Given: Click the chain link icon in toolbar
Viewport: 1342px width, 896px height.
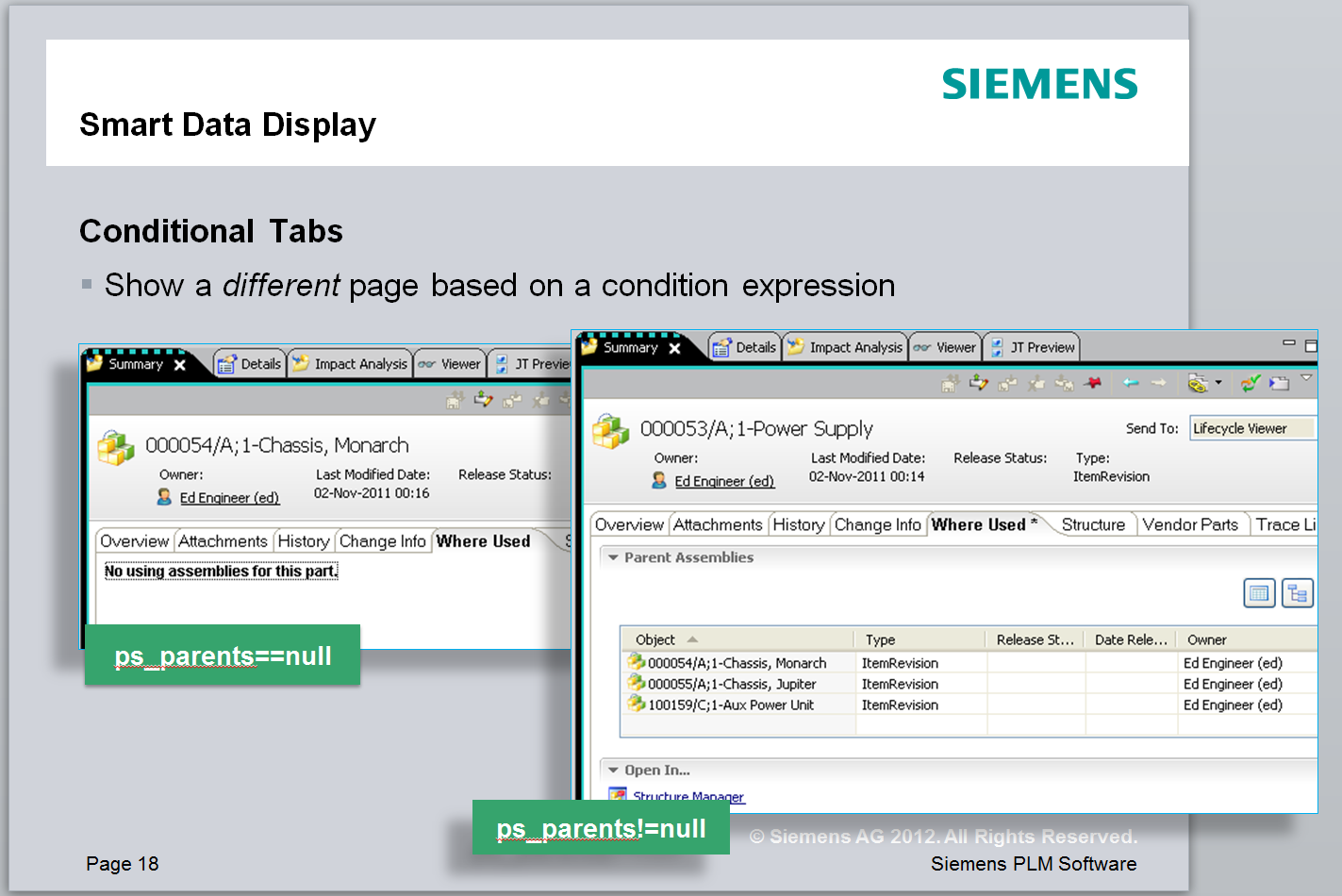Looking at the screenshot, I should [x=1198, y=383].
